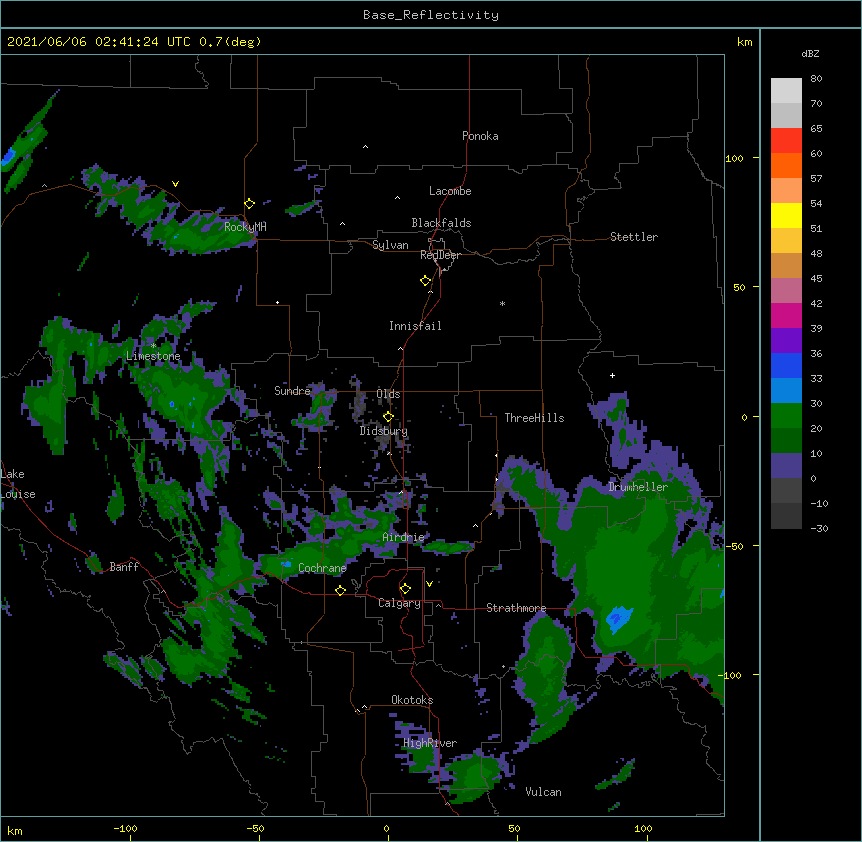This screenshot has height=842, width=862.
Task: Click the yellow diamond marker between Olds and Didsbury
Action: pos(388,417)
